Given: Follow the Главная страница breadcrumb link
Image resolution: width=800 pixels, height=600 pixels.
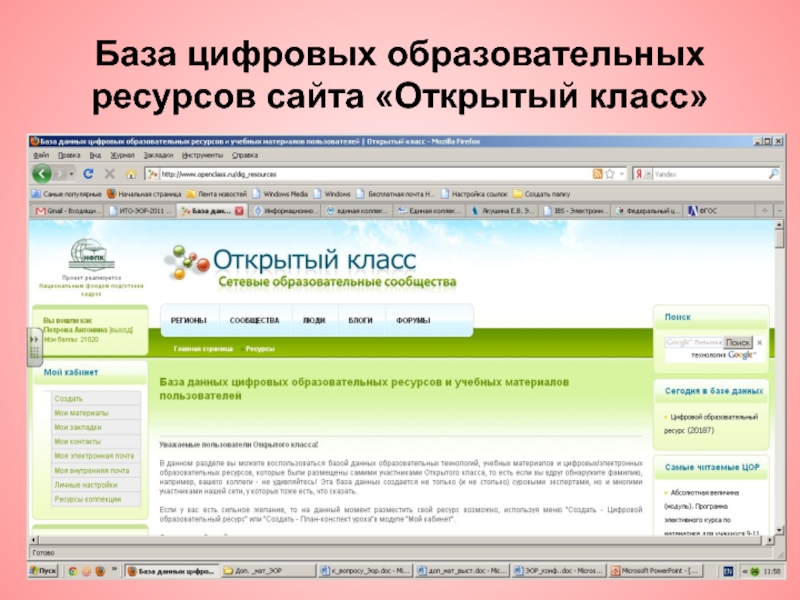Looking at the screenshot, I should click(x=203, y=349).
